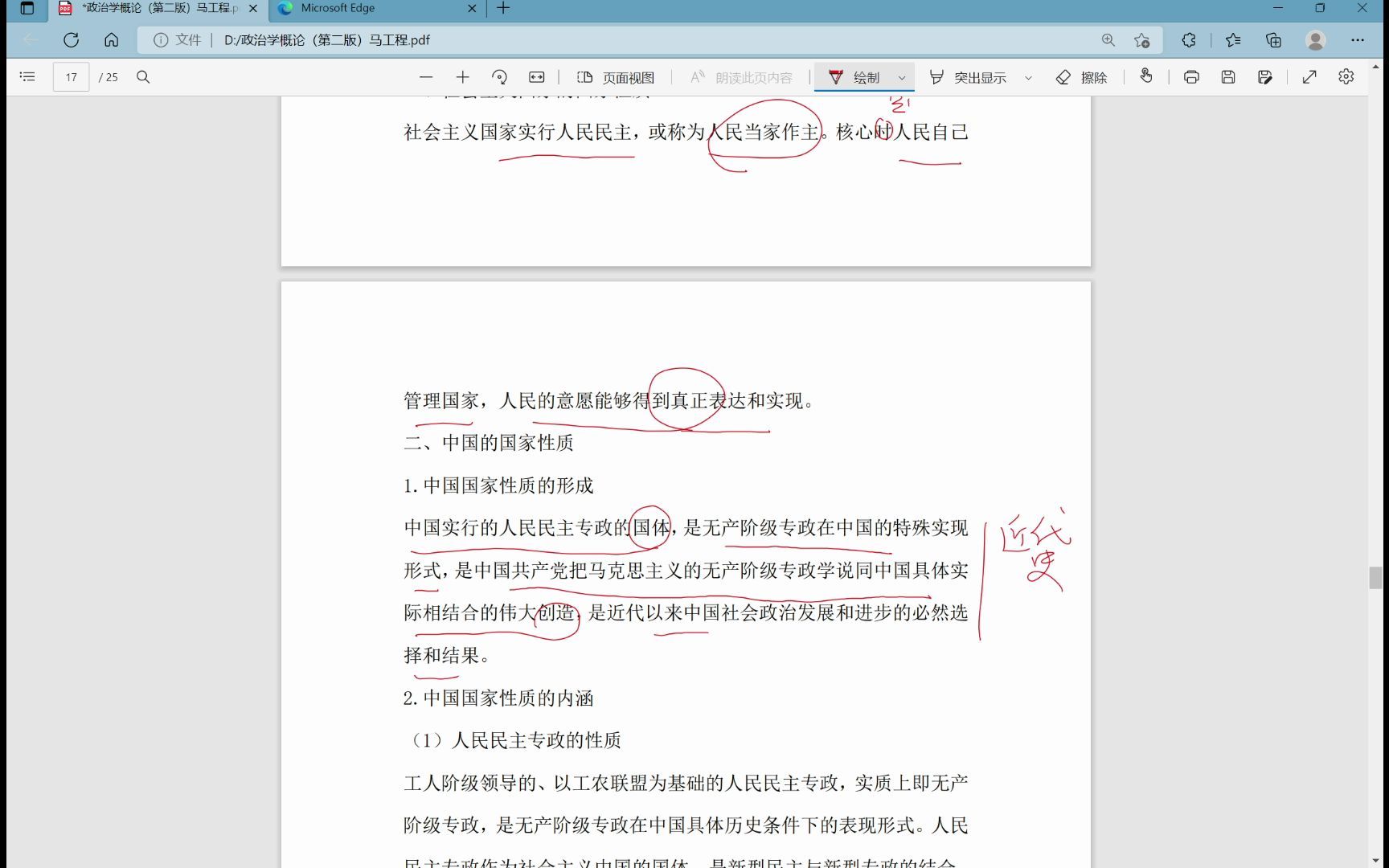Go to browser home page

(111, 39)
